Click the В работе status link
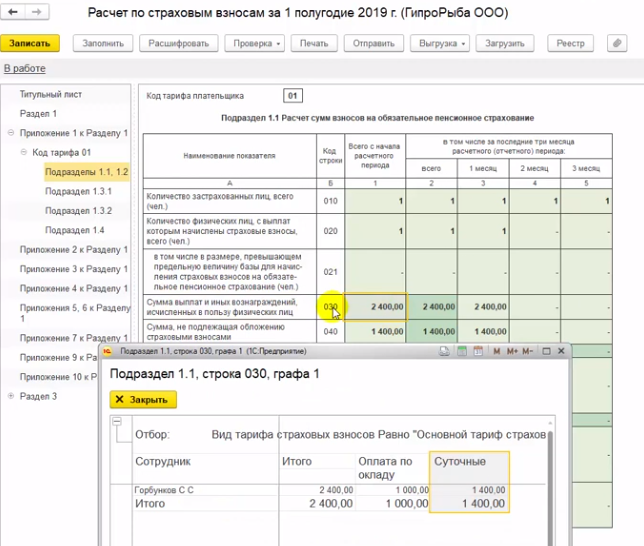644x546 pixels. [x=24, y=68]
